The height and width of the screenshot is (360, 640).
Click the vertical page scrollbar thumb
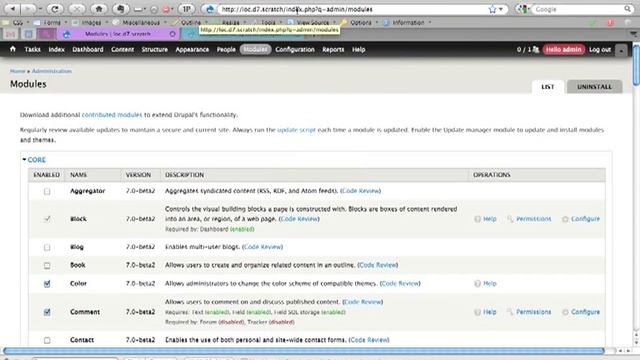click(636, 64)
